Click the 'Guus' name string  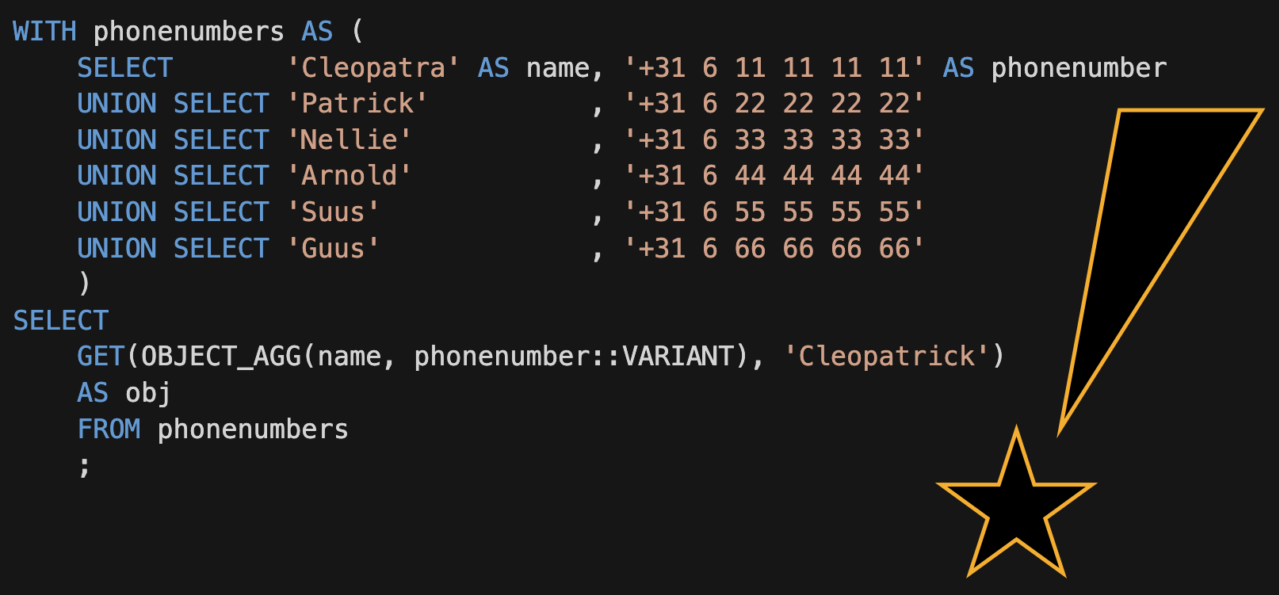[x=340, y=248]
